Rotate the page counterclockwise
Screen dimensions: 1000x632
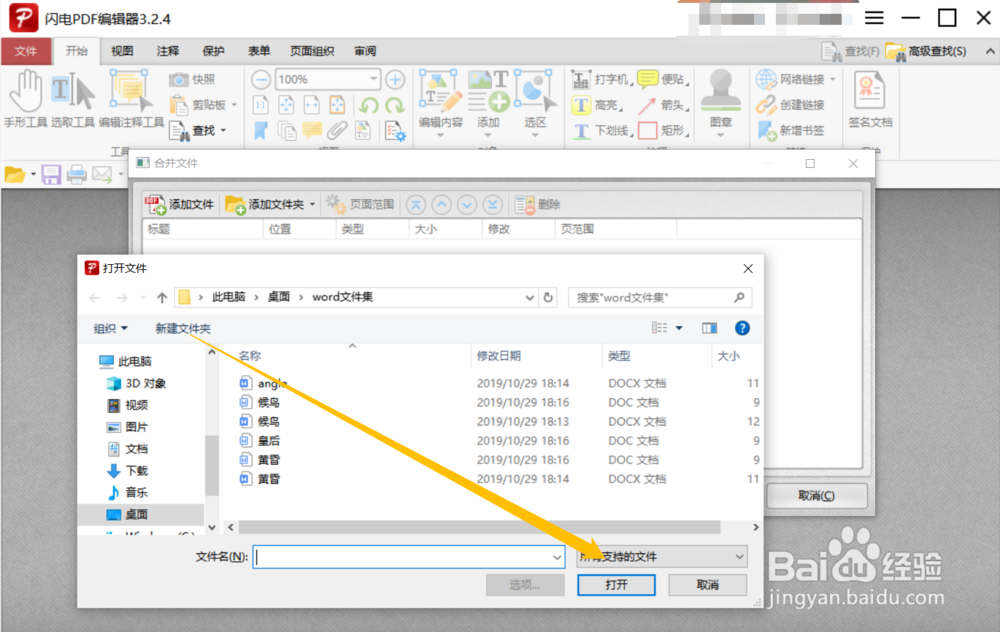[x=369, y=105]
